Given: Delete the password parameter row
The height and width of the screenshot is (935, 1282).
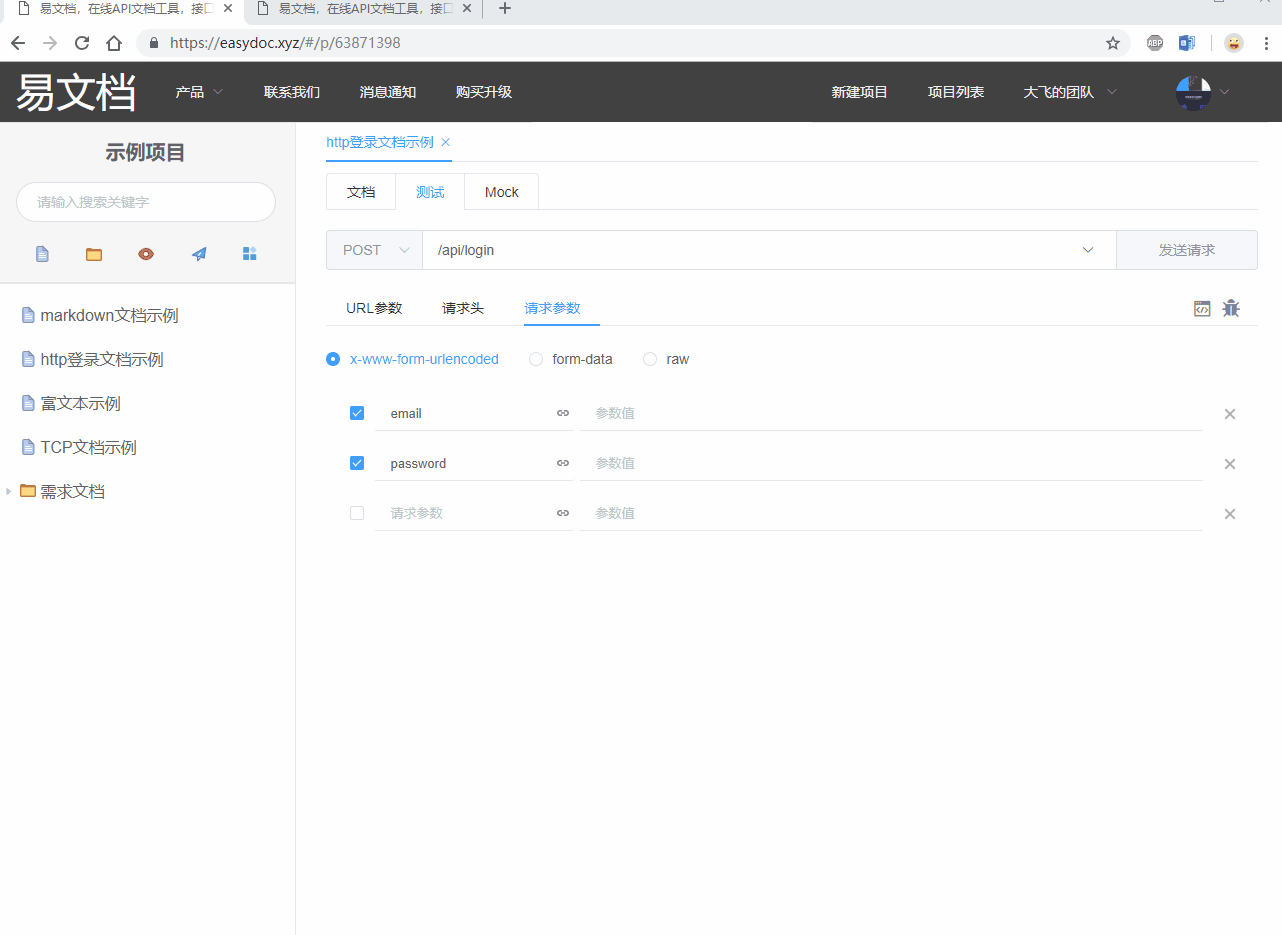Looking at the screenshot, I should (1230, 464).
